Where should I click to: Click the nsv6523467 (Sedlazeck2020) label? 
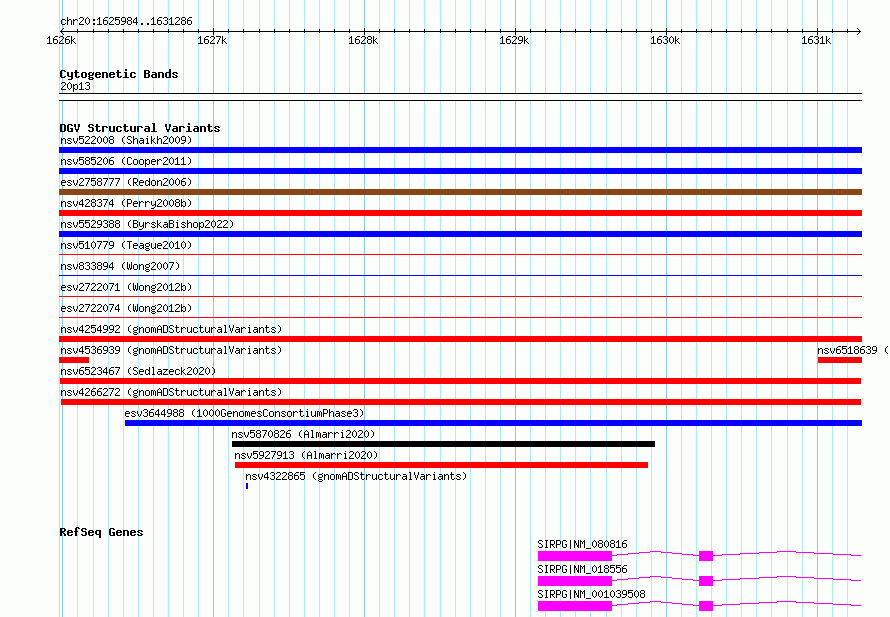(x=138, y=371)
